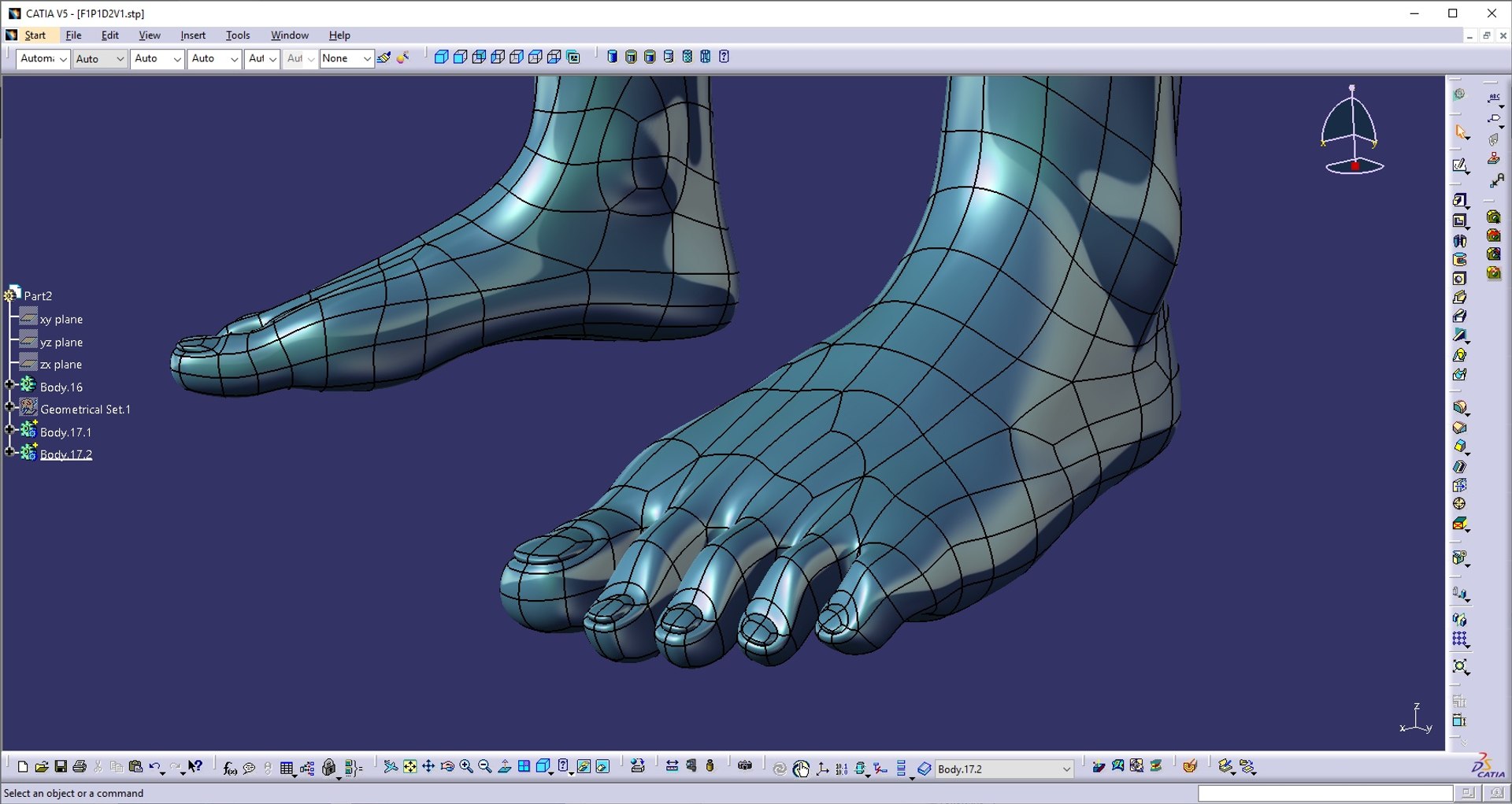Save the part with the floppy disk icon
Screen dimensions: 1512x804
[61, 767]
